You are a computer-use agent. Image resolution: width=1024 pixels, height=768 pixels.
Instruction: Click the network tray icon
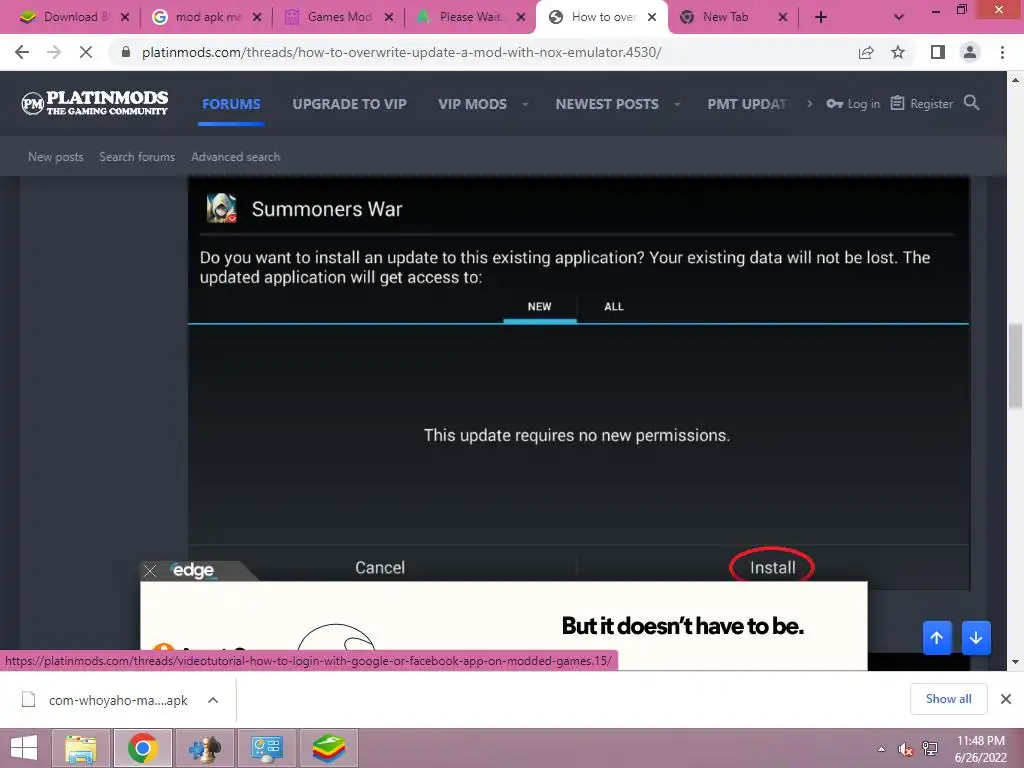coord(930,749)
